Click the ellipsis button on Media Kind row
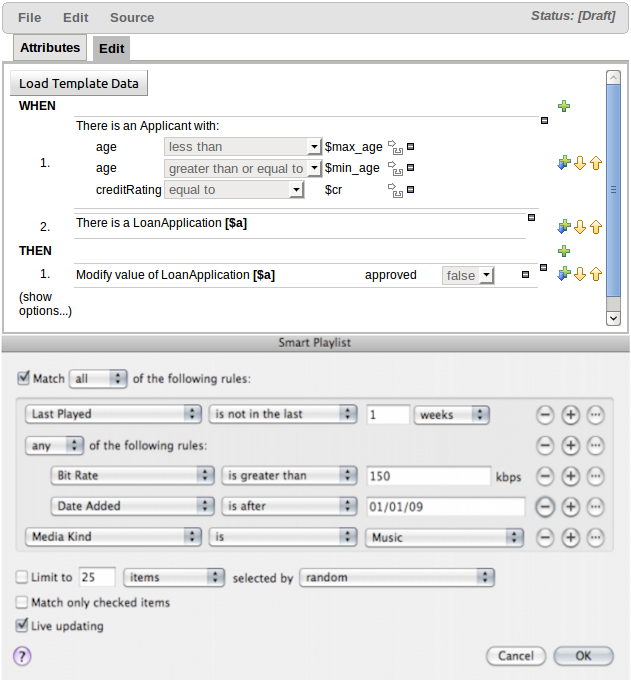Screen dimensions: 631x680 (x=595, y=537)
